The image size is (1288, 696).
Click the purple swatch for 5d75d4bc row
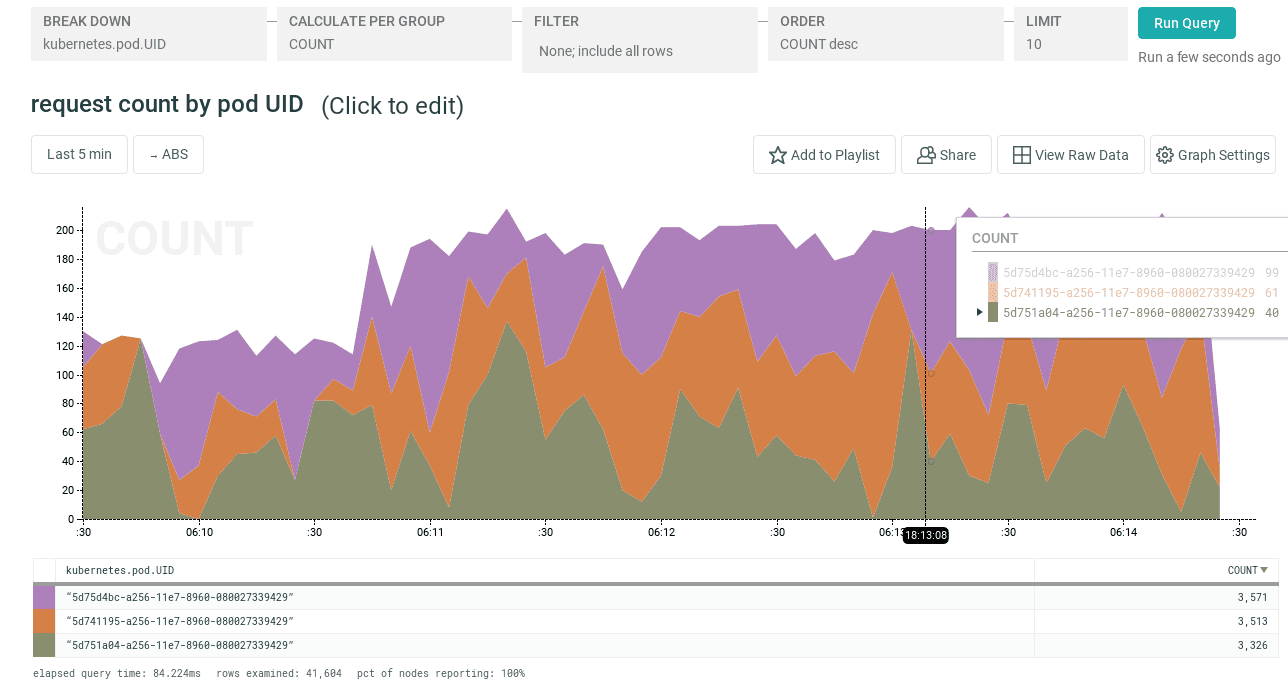(44, 597)
